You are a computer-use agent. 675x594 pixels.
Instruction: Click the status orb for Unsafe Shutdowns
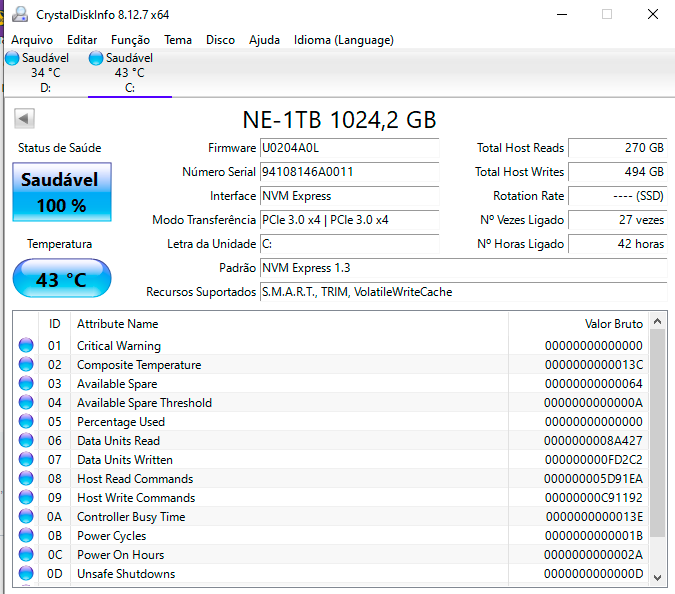click(26, 573)
